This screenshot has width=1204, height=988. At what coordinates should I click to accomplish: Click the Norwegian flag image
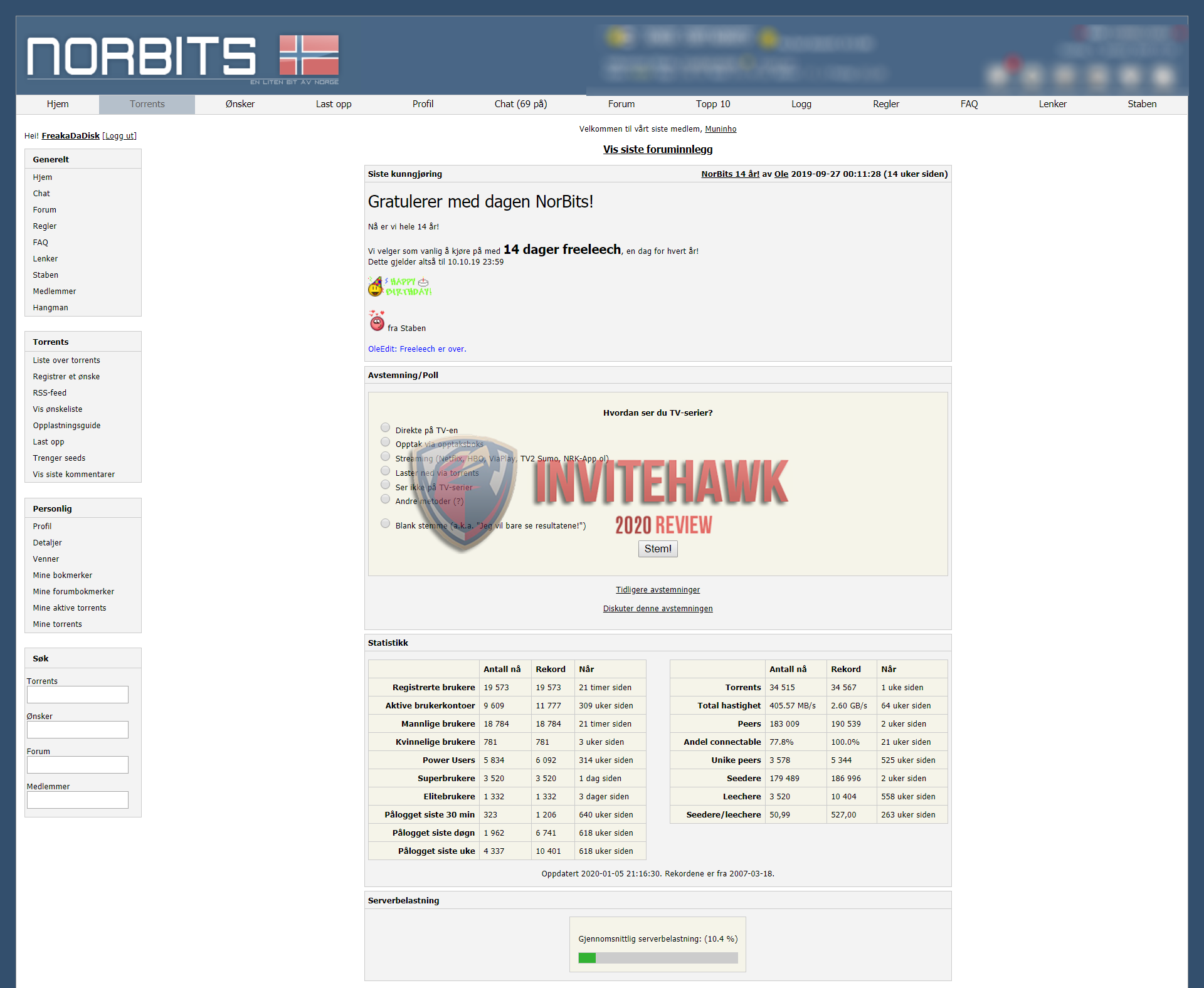pyautogui.click(x=309, y=55)
